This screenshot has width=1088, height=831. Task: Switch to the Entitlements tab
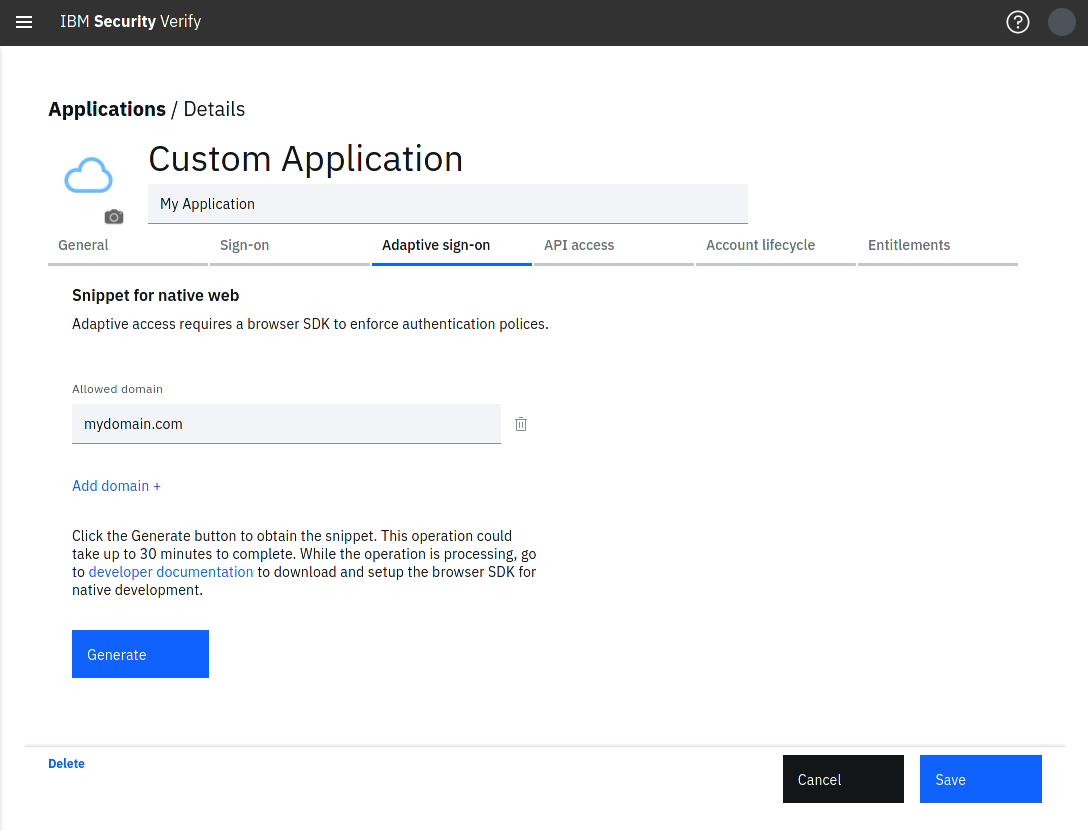(938, 246)
